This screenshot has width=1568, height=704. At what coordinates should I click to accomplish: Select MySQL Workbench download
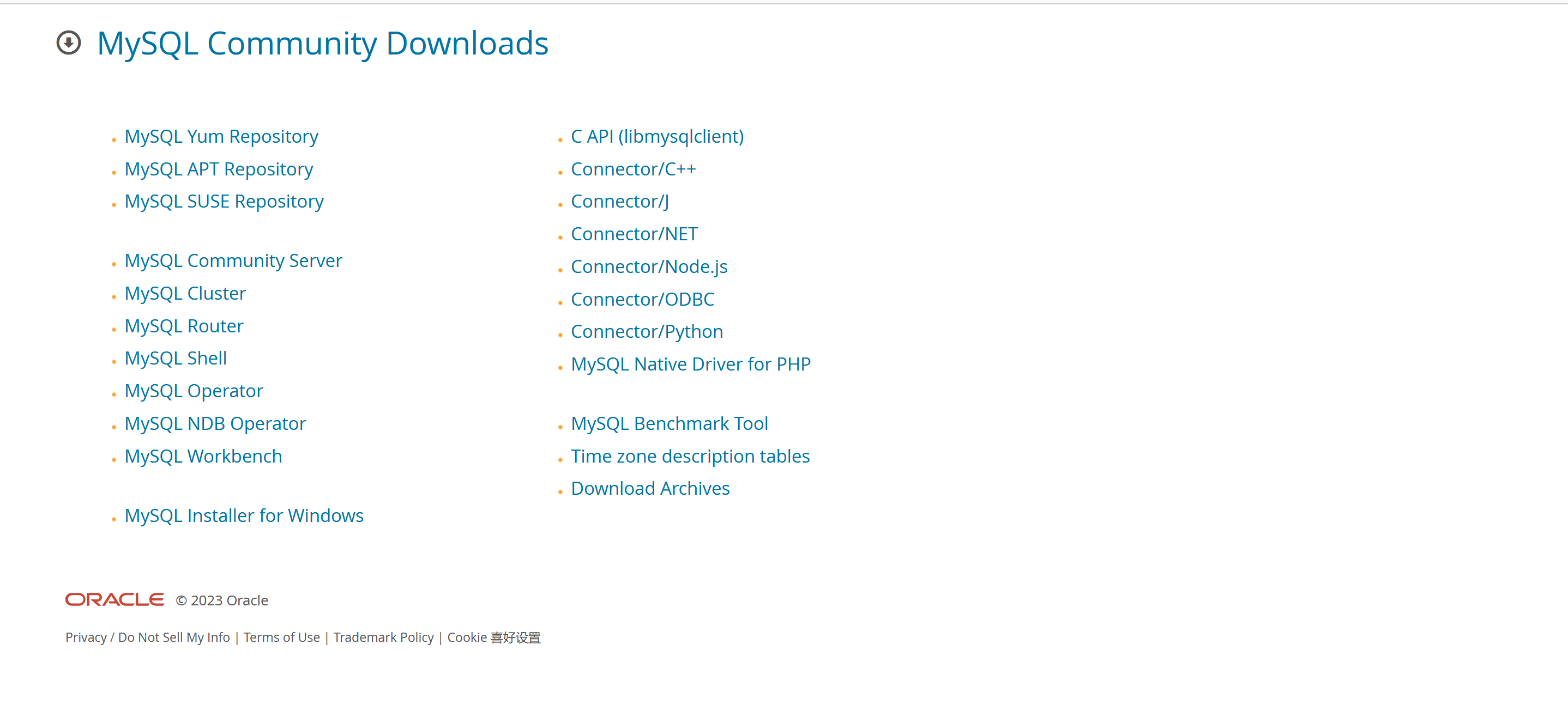(x=203, y=457)
